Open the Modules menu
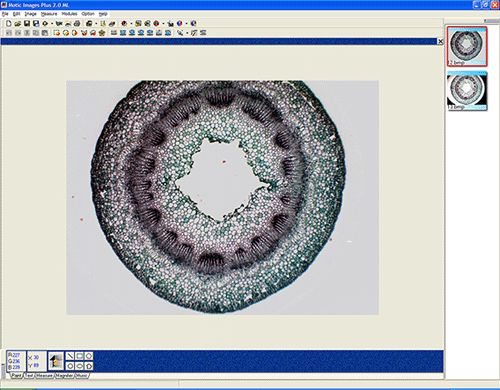Screen dimensions: 500x390 click(69, 14)
